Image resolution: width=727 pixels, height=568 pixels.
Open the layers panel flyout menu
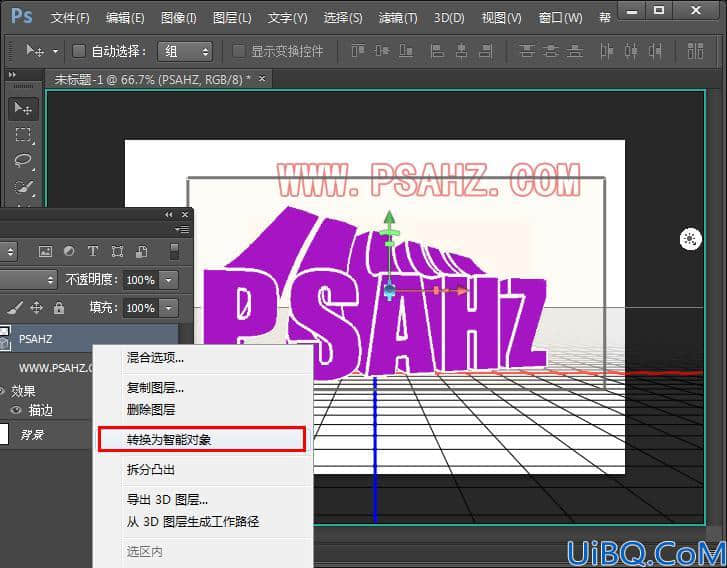183,229
